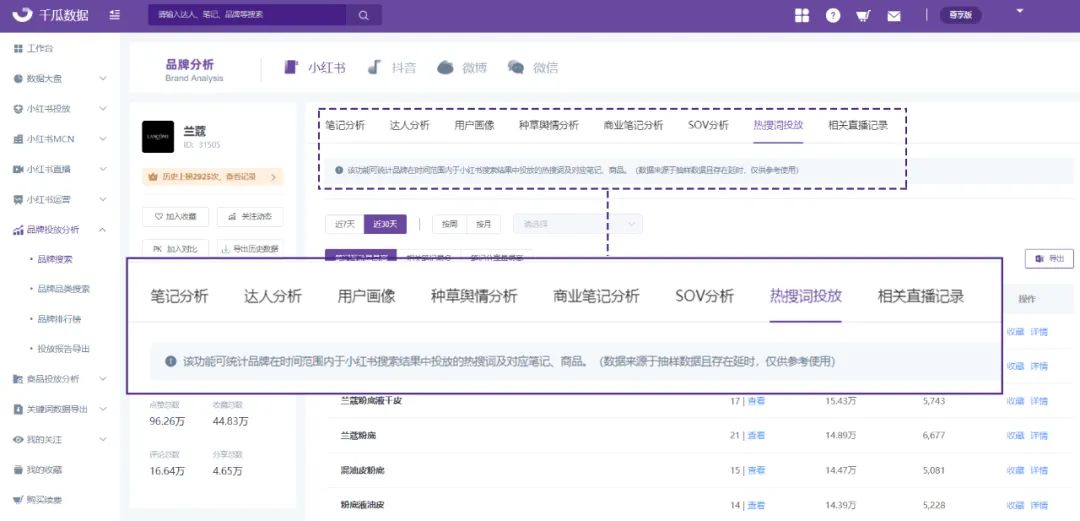This screenshot has width=1080, height=521.
Task: Expand the 关键词数据导出 chevron
Action: point(103,409)
